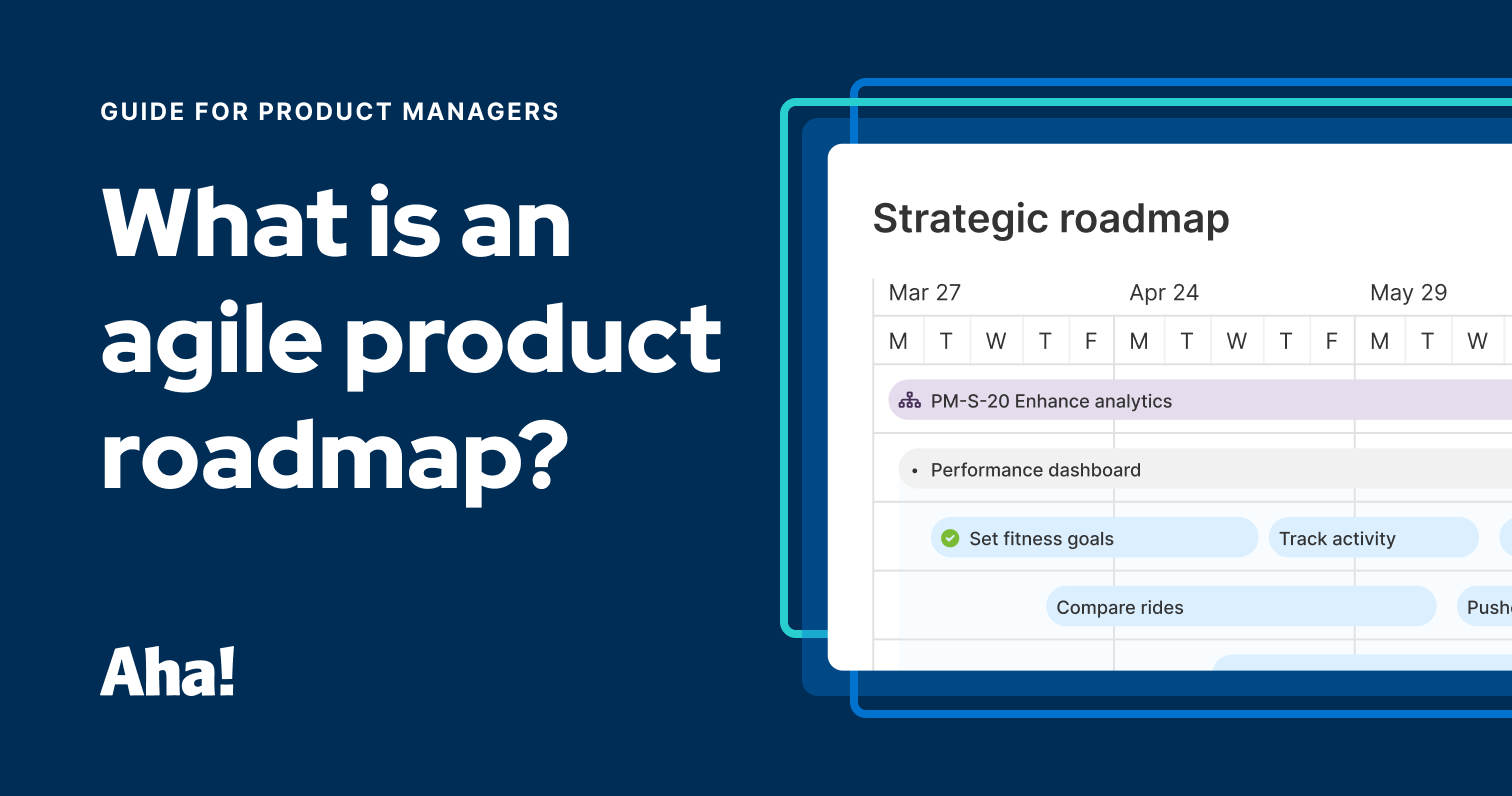The image size is (1512, 796).
Task: Select the green completed checkmark on Set fitness goals
Action: tap(949, 538)
